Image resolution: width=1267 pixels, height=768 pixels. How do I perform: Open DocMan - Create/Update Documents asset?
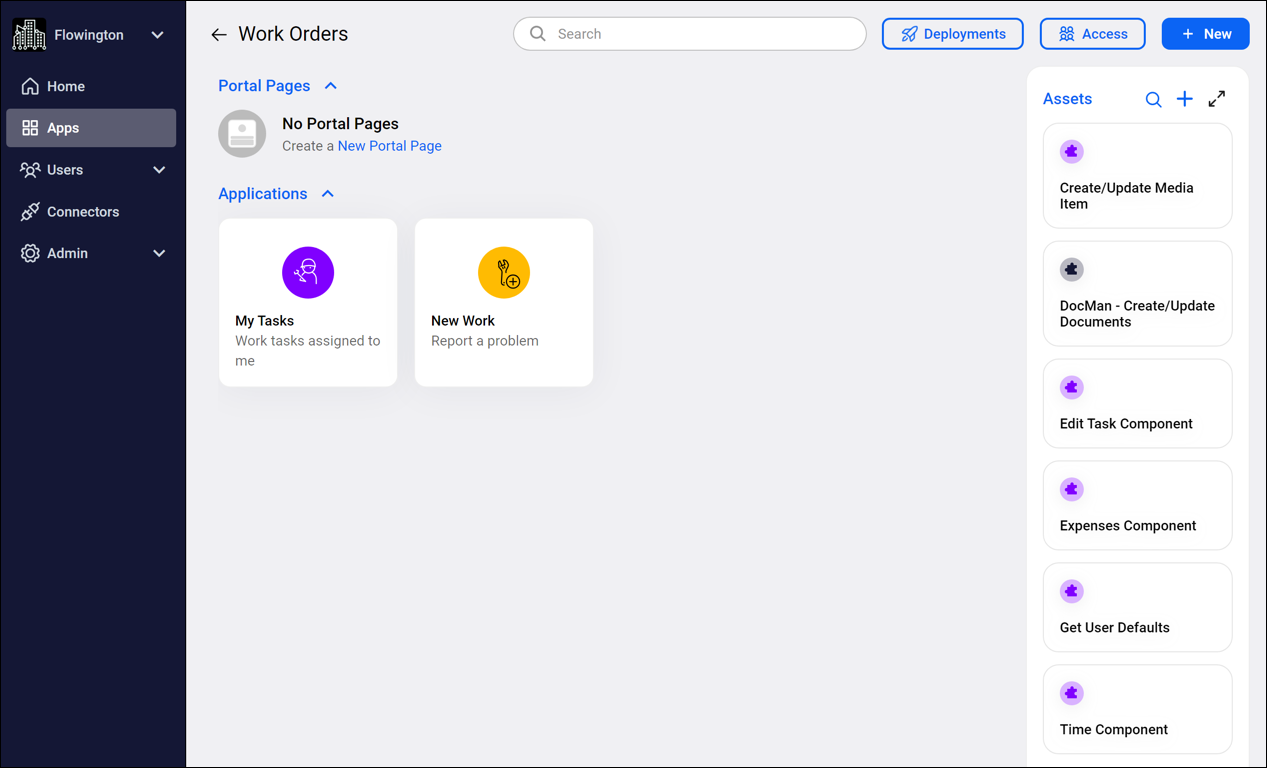[1137, 294]
